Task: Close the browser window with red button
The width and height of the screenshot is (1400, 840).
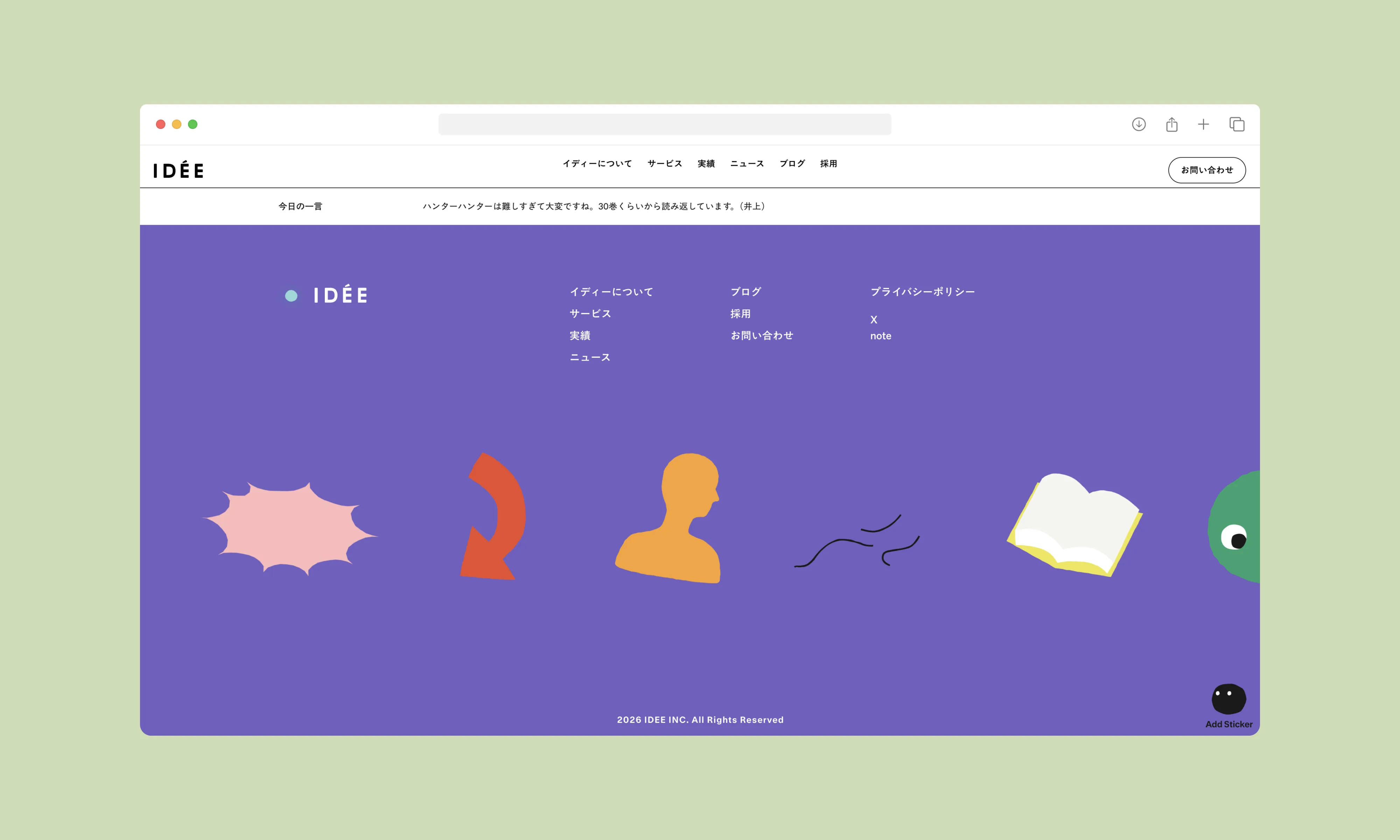Action: point(161,124)
